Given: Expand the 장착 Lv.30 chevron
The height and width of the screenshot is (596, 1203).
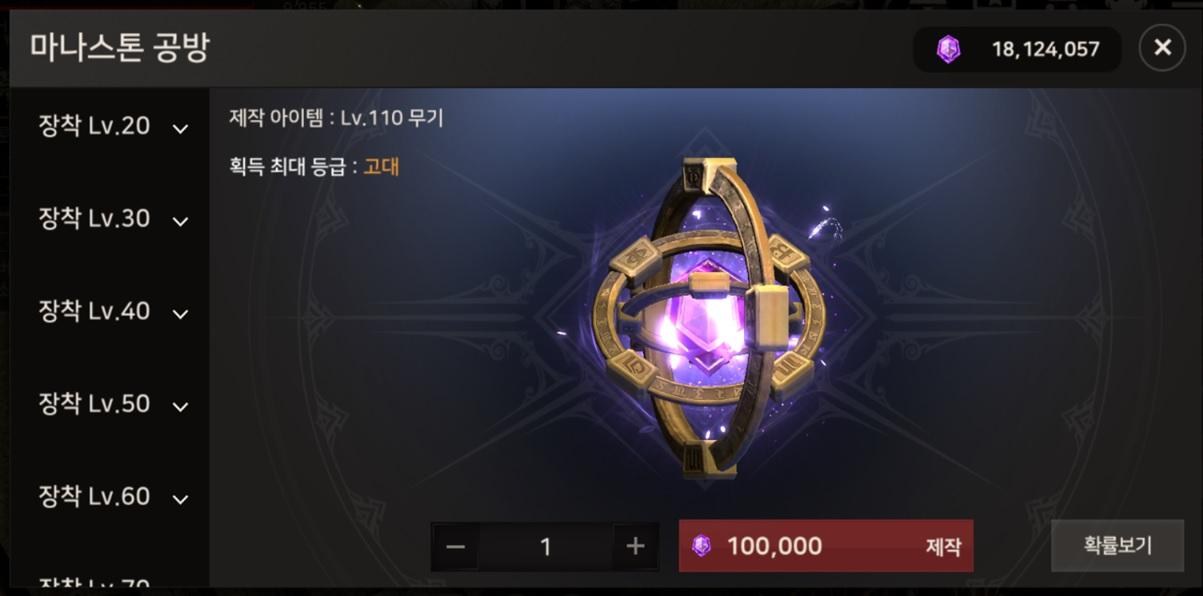Looking at the screenshot, I should pyautogui.click(x=180, y=221).
